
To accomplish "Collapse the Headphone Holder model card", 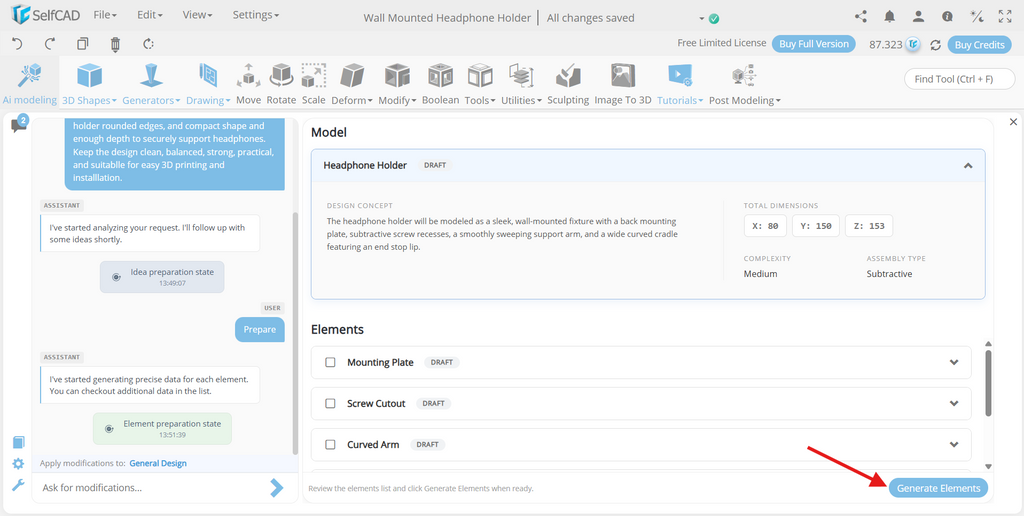I will tap(968, 166).
